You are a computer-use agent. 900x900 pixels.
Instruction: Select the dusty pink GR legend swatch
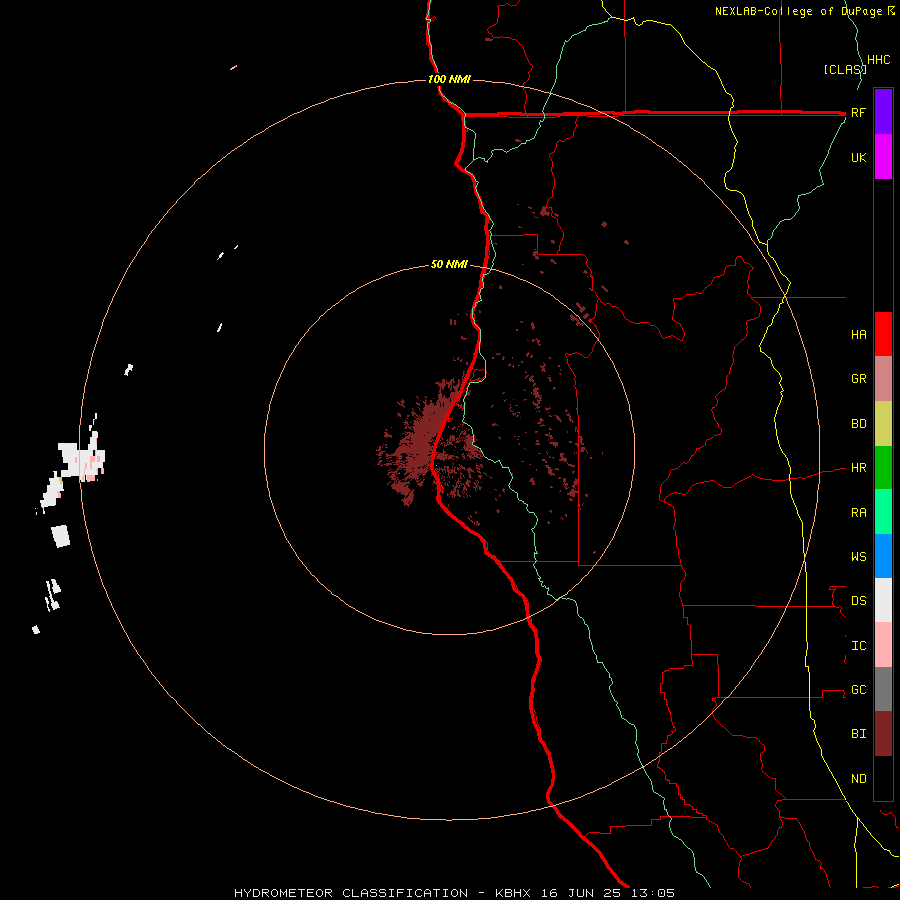(883, 379)
